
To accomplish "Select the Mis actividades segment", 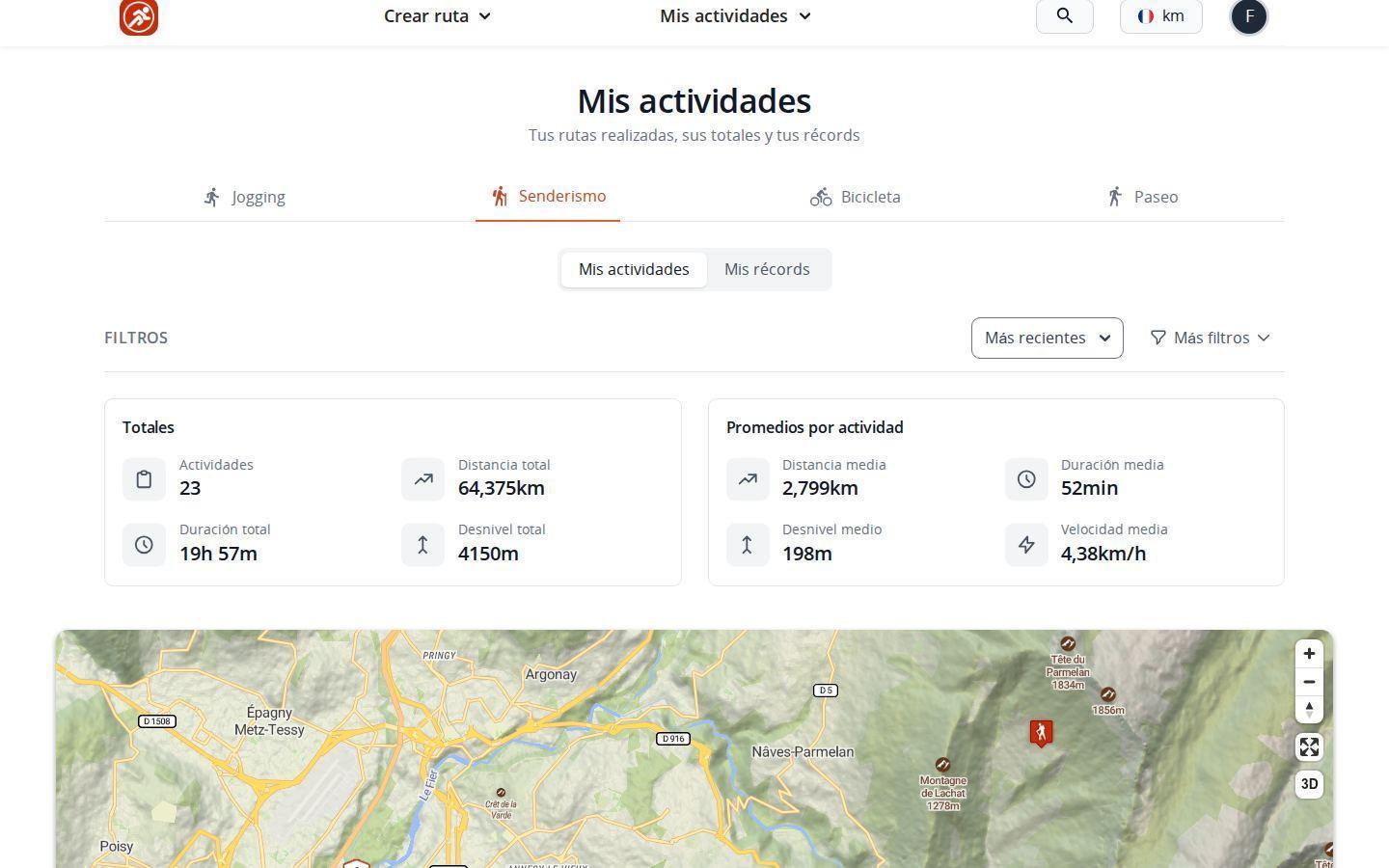I will click(634, 269).
